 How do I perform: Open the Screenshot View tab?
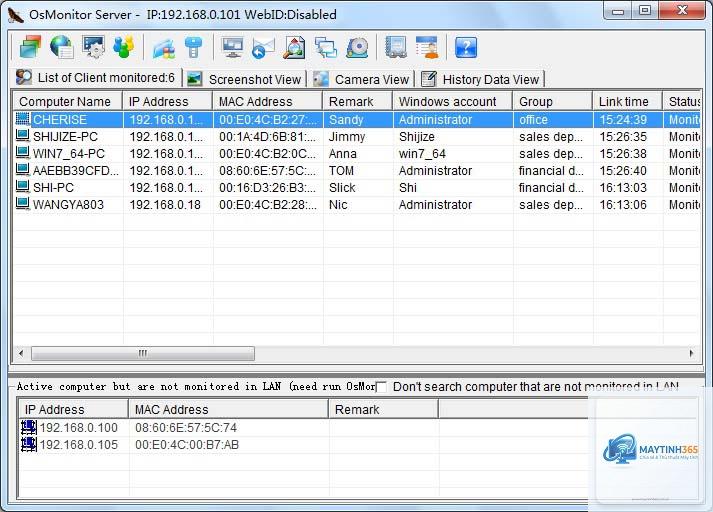coord(245,79)
